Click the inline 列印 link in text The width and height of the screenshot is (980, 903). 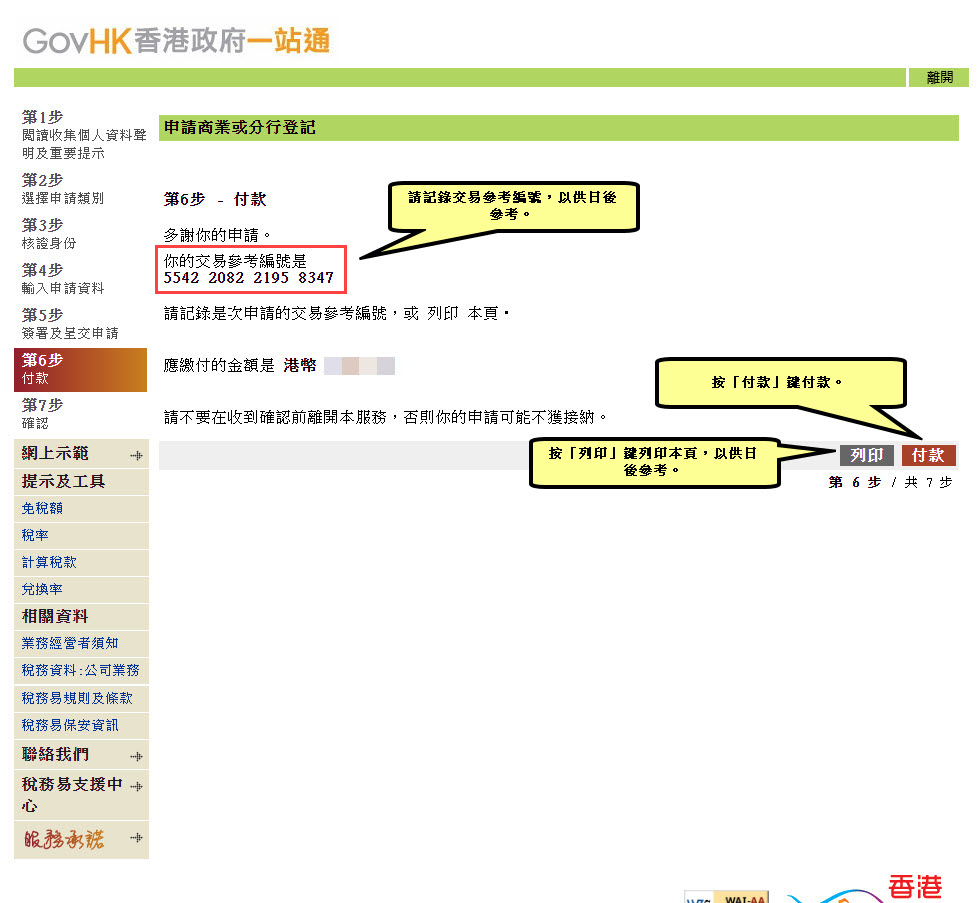443,314
